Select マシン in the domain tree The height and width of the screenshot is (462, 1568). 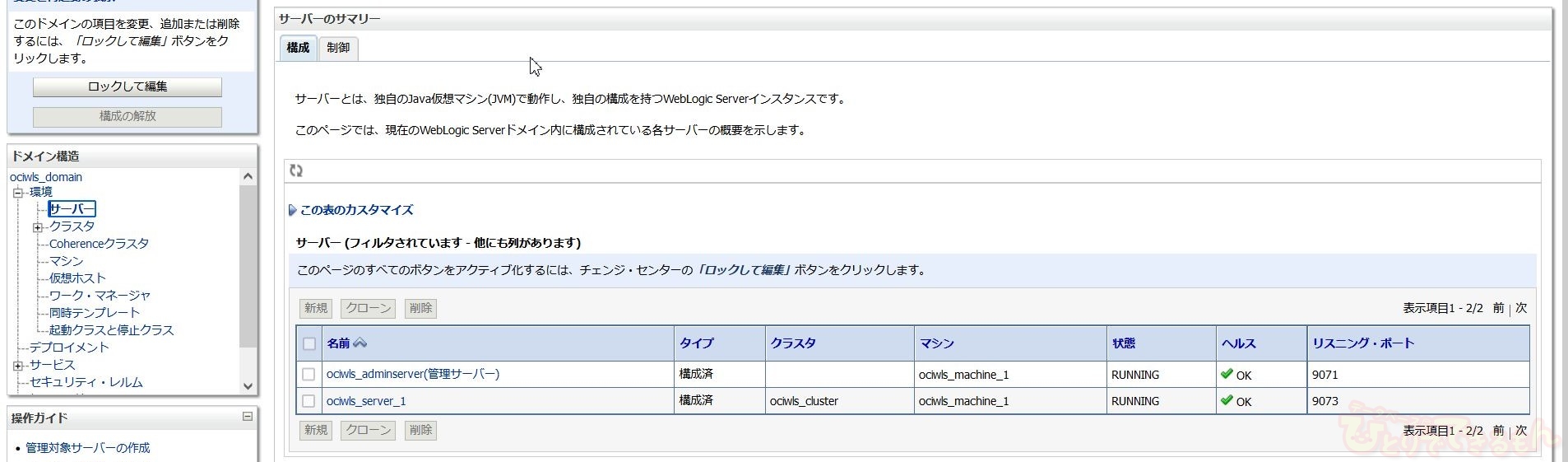(x=66, y=261)
